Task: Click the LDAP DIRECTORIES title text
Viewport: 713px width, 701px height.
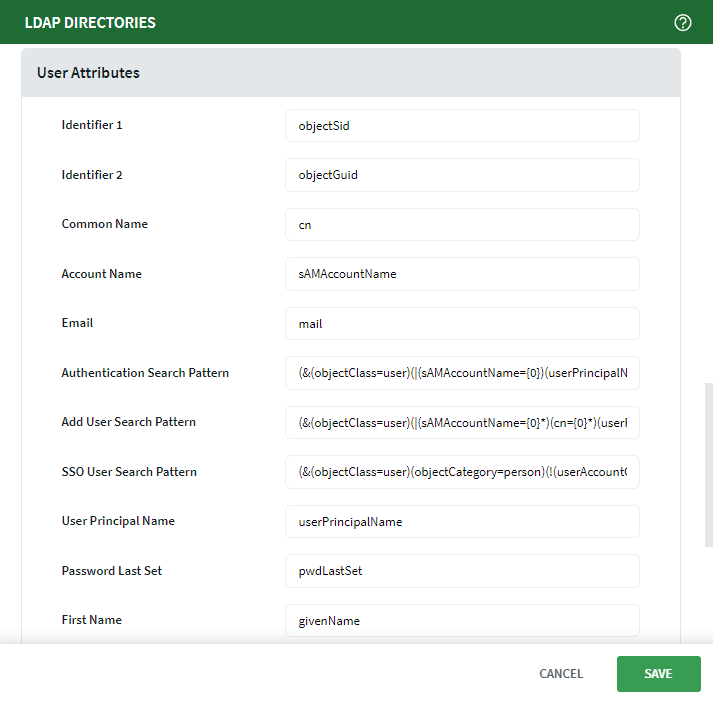Action: pos(90,23)
